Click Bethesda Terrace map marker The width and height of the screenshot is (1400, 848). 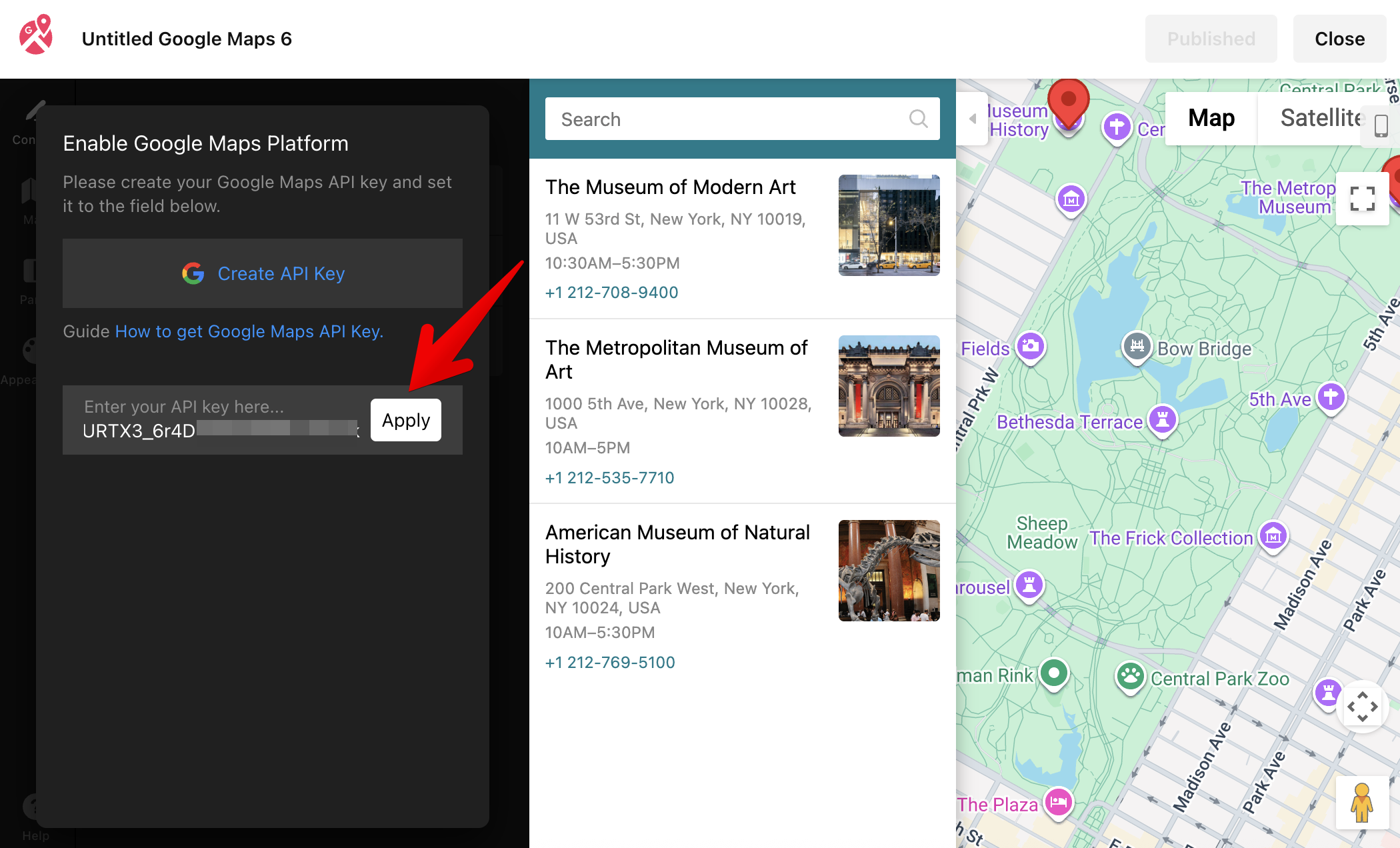pyautogui.click(x=1163, y=421)
